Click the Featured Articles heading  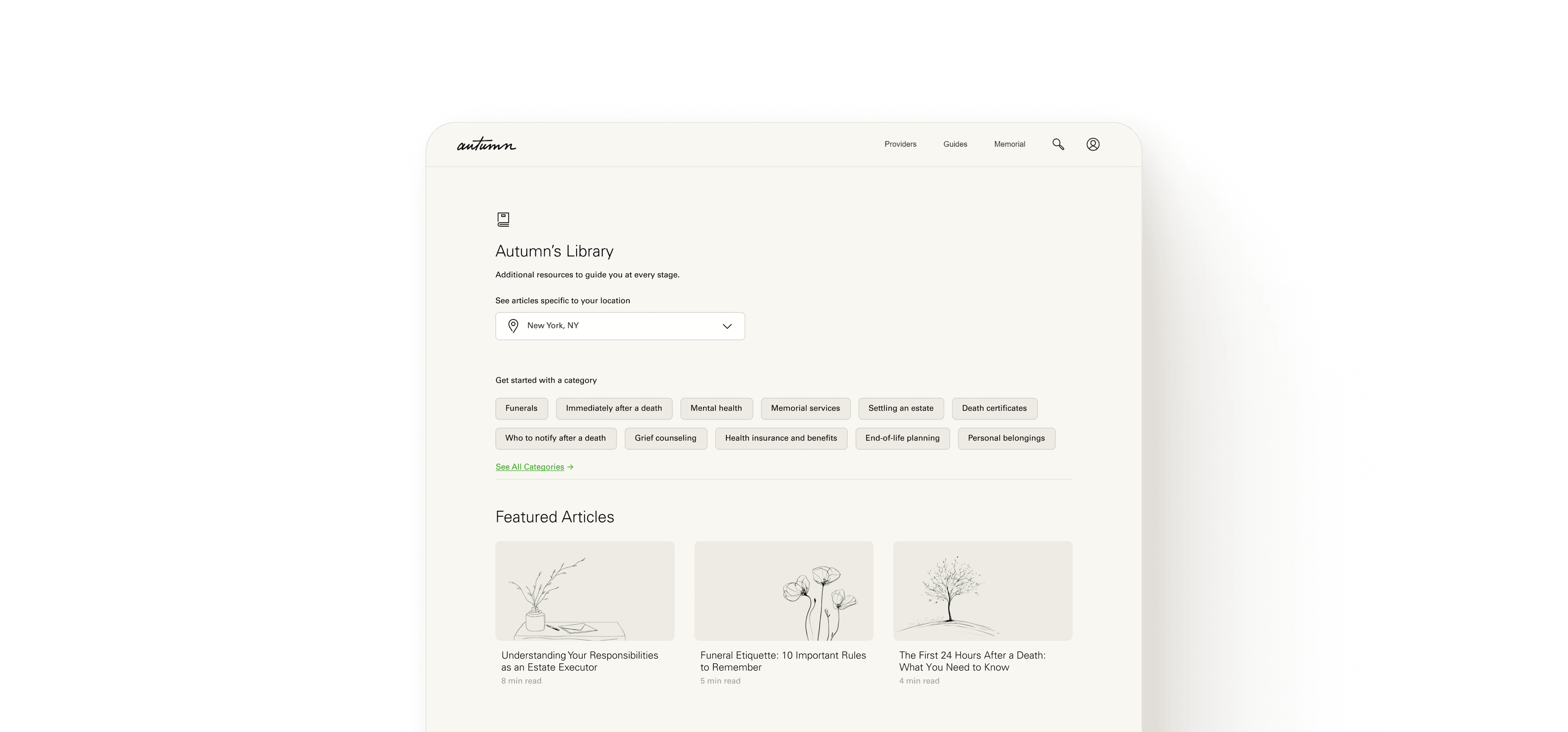pos(555,517)
